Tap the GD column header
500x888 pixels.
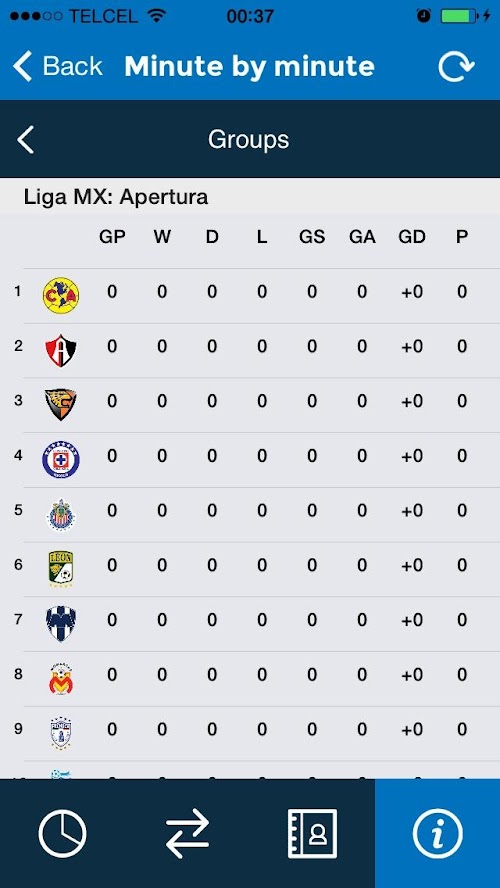[x=412, y=237]
